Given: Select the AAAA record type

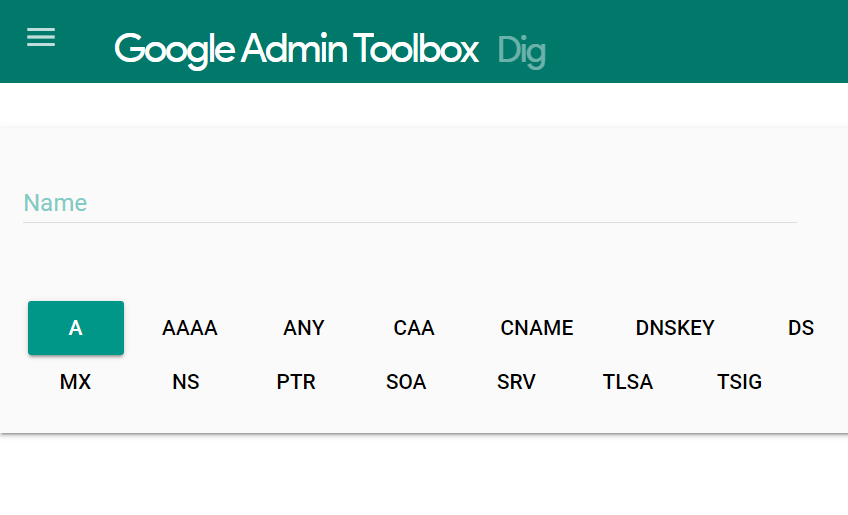Looking at the screenshot, I should point(190,328).
